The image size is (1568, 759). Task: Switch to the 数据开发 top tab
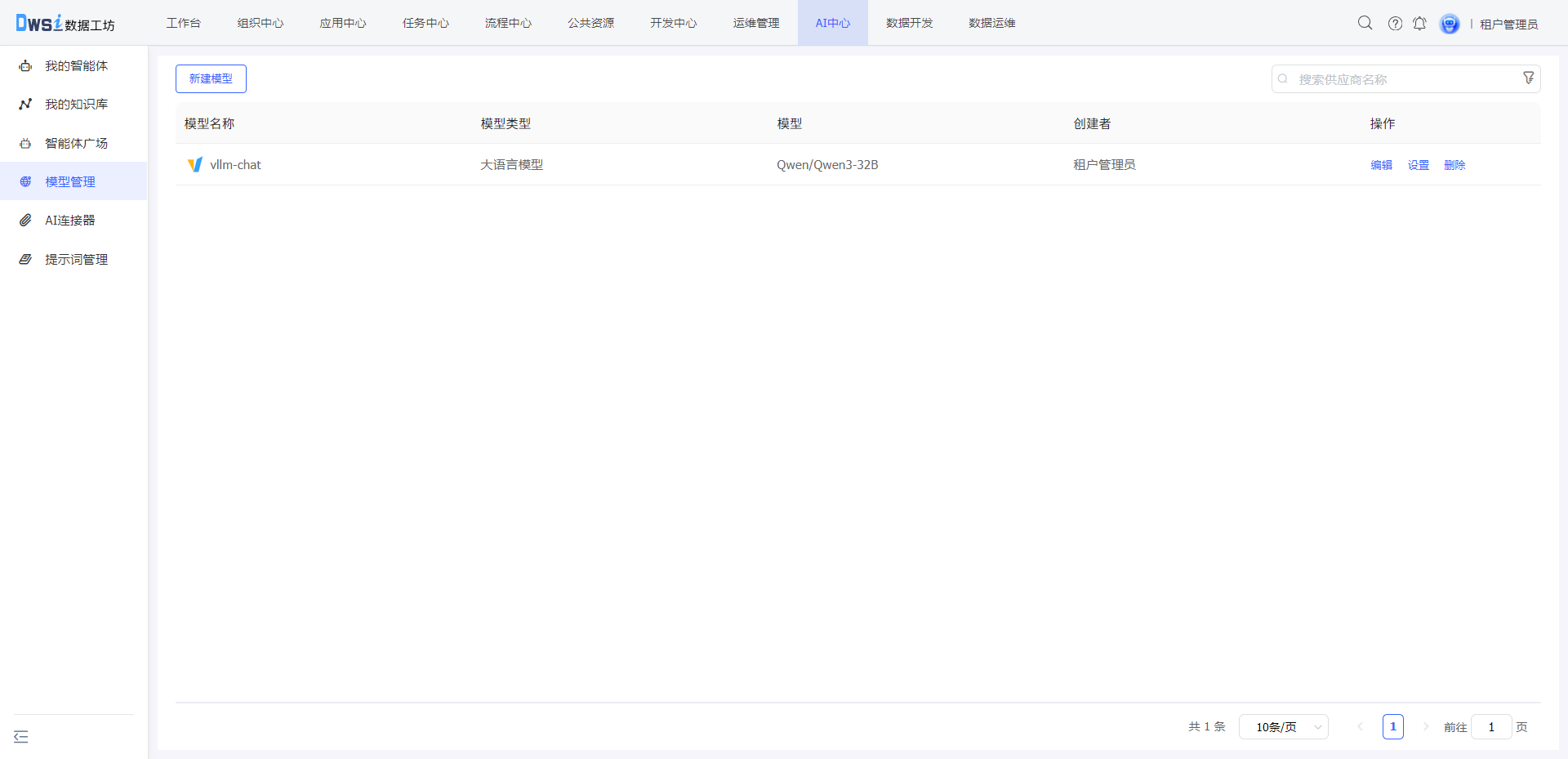[909, 23]
